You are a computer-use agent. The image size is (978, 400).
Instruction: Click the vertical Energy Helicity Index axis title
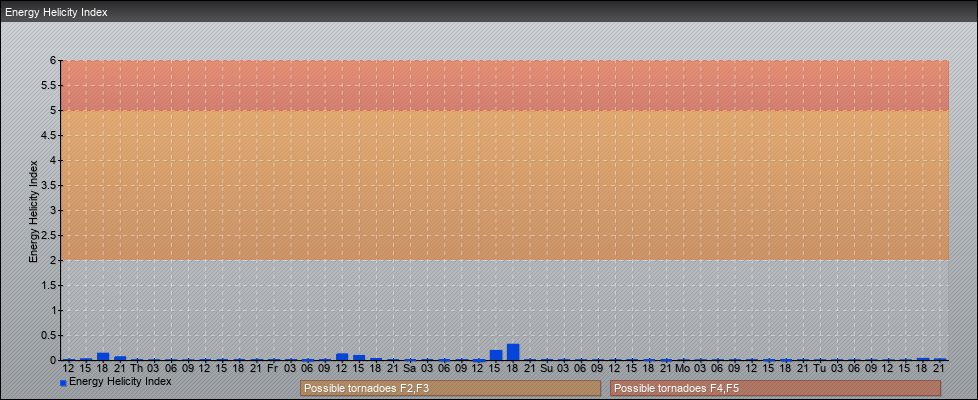tap(34, 211)
